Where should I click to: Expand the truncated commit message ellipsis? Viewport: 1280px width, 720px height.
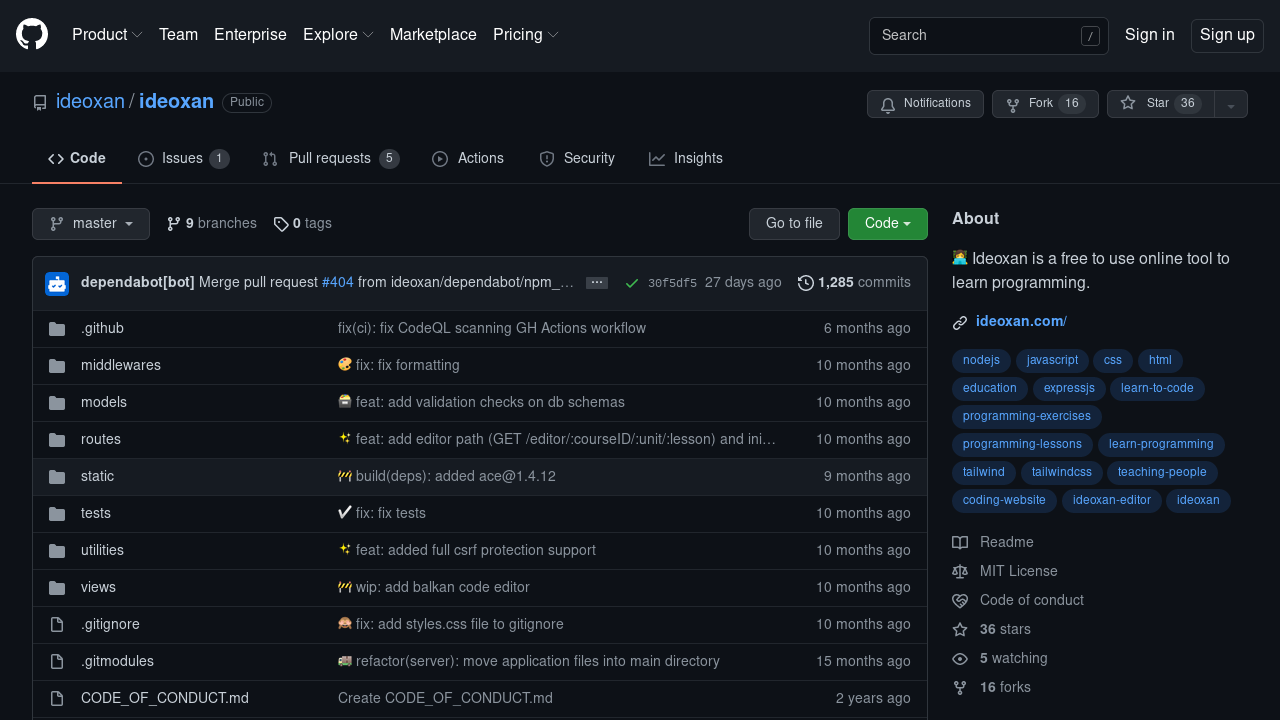tap(597, 282)
